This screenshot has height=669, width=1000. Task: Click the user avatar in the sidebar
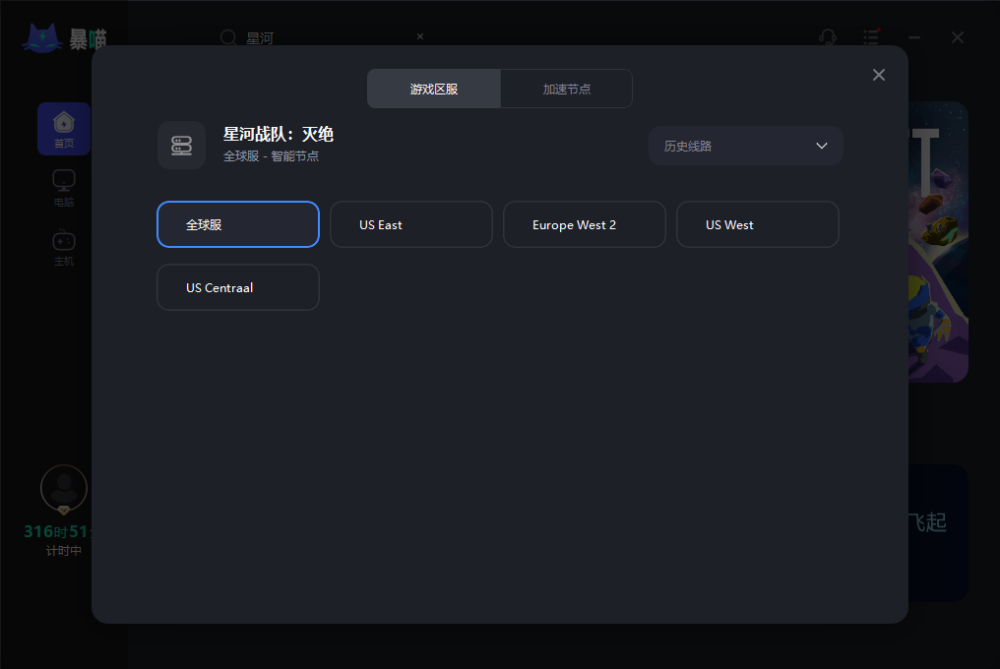point(64,489)
